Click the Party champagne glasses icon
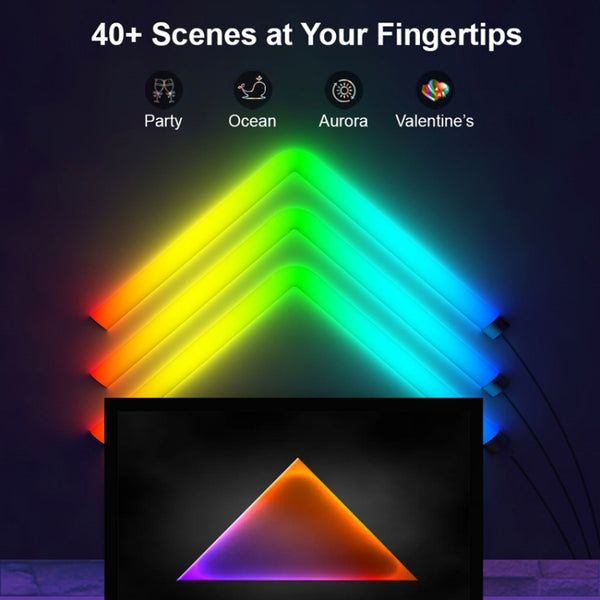This screenshot has height=600, width=600. pos(164,90)
